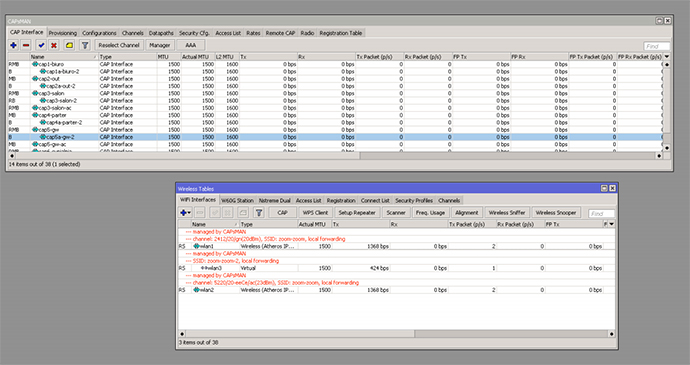
Task: Open Nstreme Dual tab
Action: (275, 200)
